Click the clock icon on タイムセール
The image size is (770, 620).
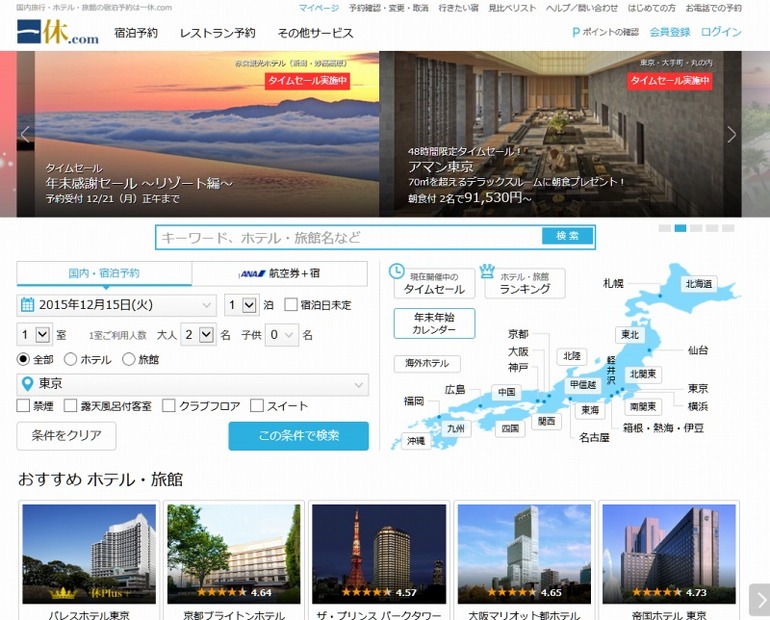pyautogui.click(x=397, y=271)
